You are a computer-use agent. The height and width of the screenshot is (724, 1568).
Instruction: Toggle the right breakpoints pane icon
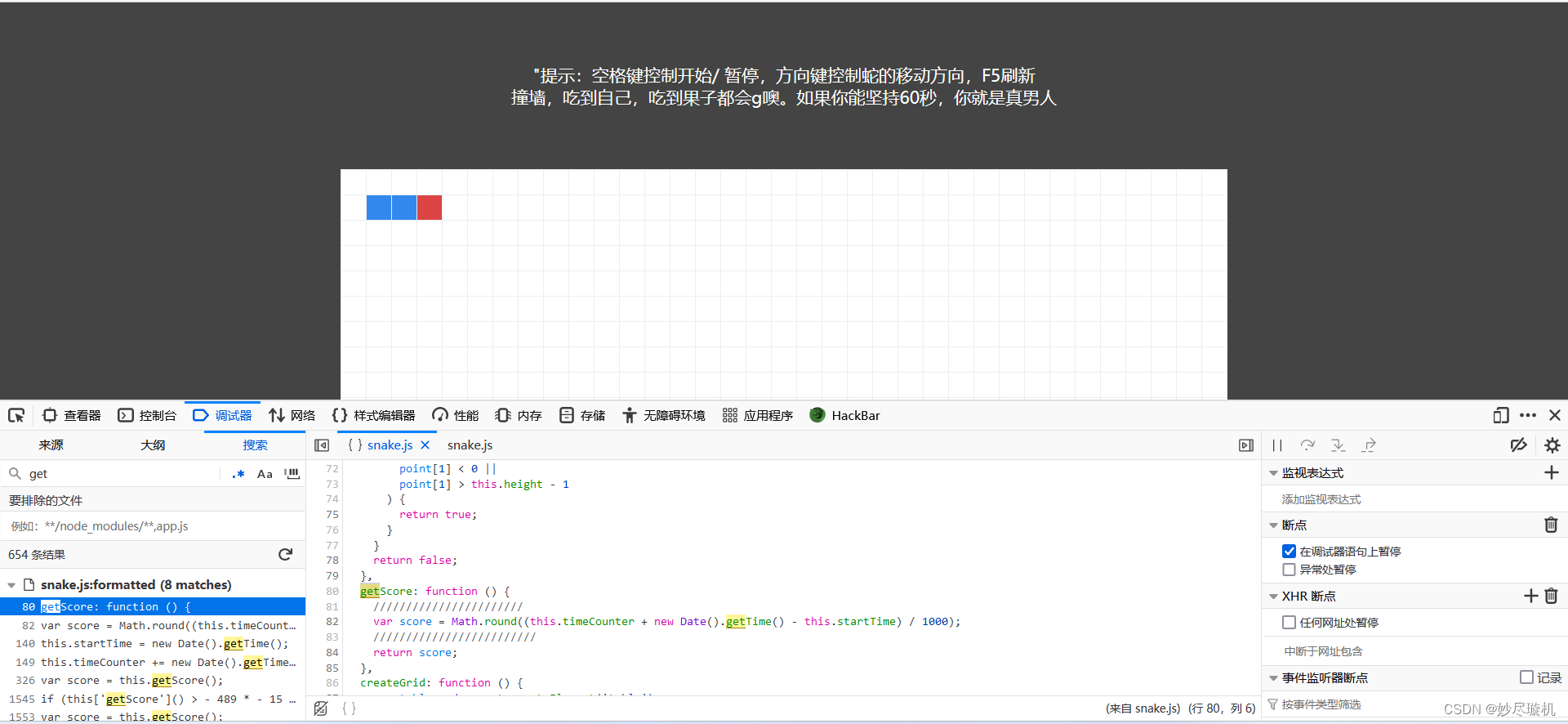[1245, 445]
